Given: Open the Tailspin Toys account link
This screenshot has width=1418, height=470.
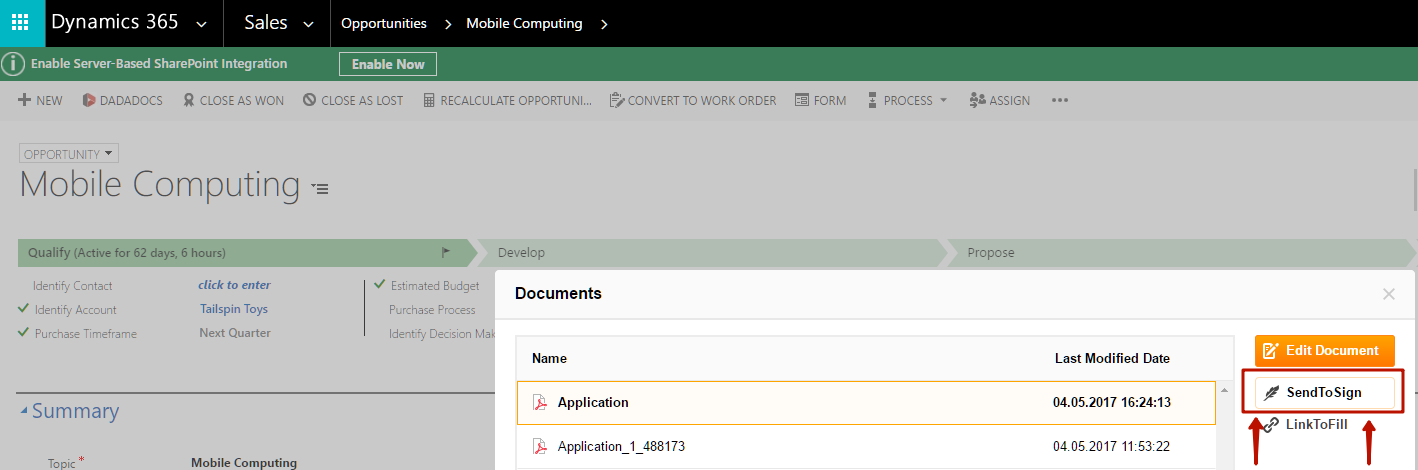Looking at the screenshot, I should click(234, 309).
